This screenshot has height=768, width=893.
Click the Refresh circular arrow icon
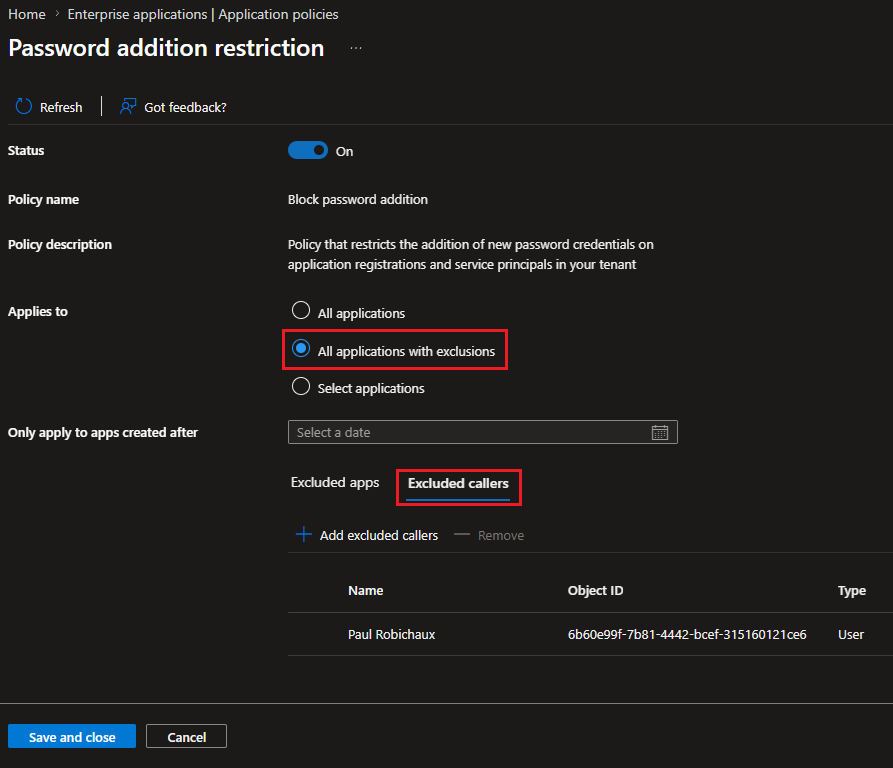(x=24, y=106)
